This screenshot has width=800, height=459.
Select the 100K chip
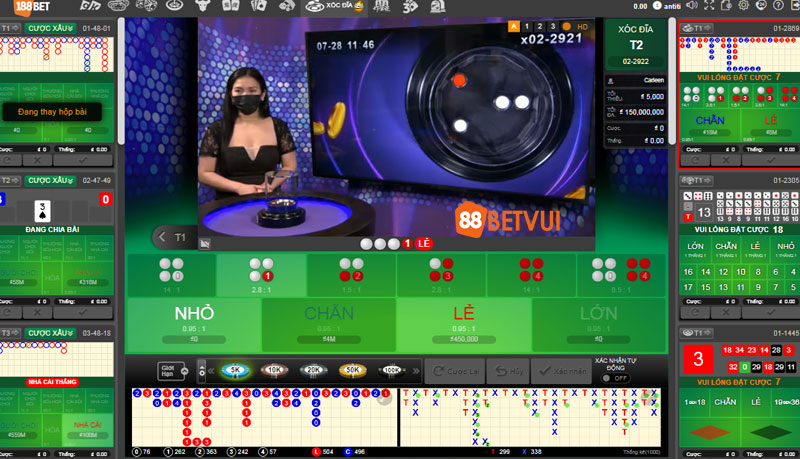(392, 371)
